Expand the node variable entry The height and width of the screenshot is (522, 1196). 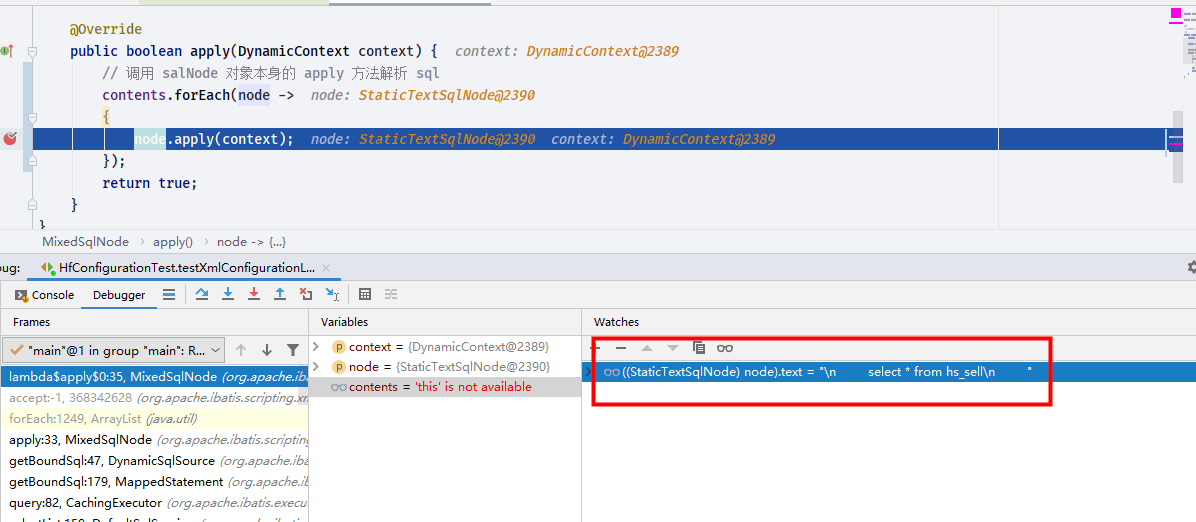(x=316, y=366)
